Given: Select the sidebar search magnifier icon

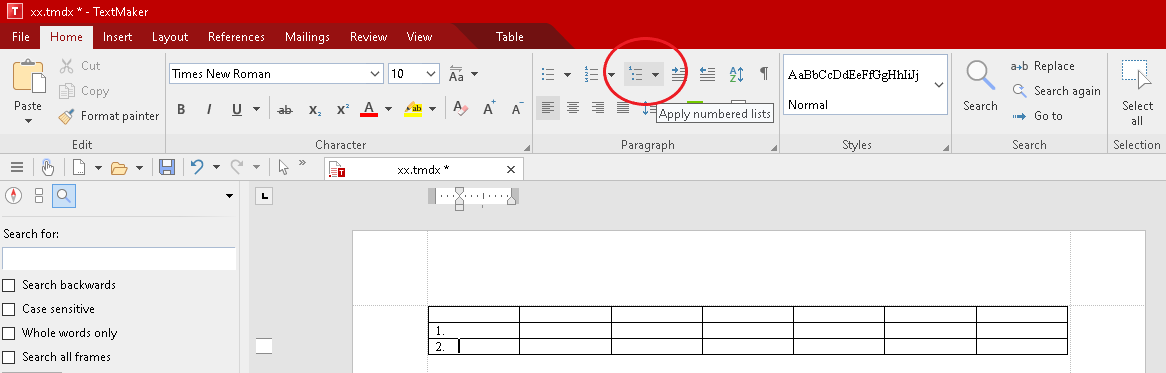Looking at the screenshot, I should [x=64, y=196].
